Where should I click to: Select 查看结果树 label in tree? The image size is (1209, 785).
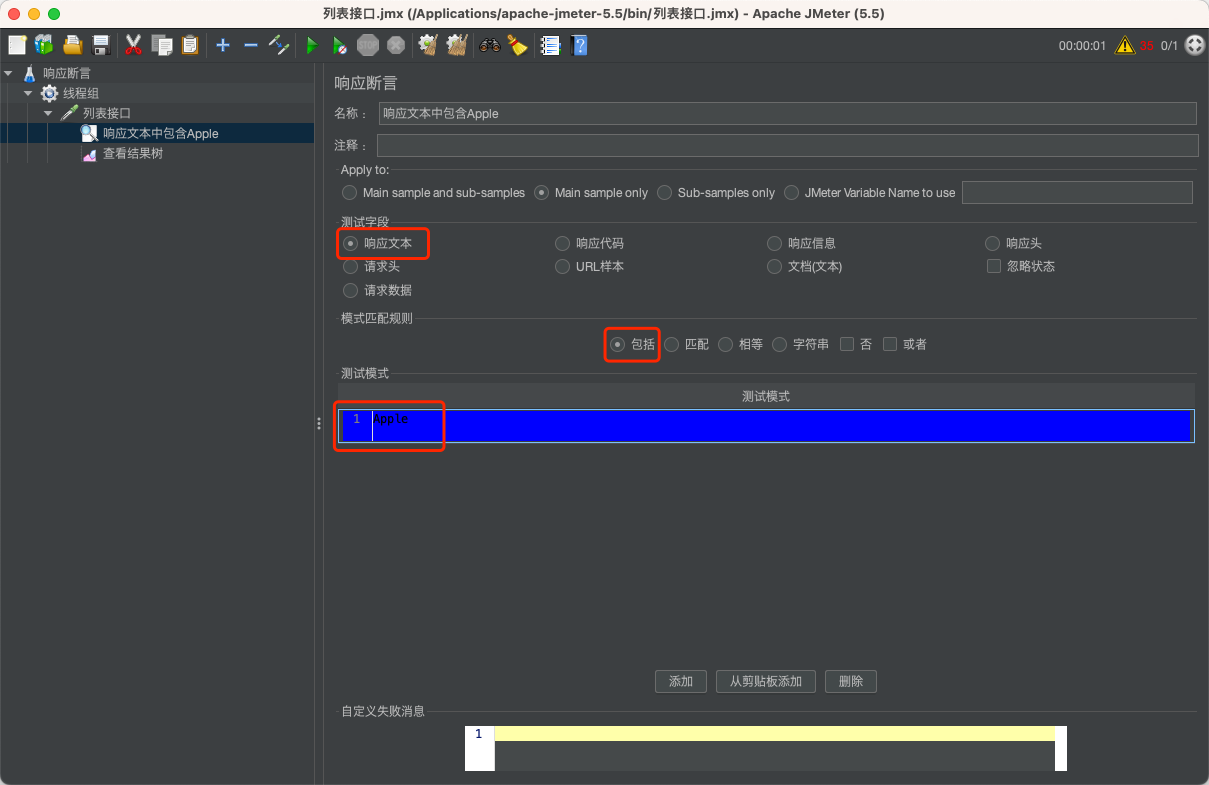[133, 154]
